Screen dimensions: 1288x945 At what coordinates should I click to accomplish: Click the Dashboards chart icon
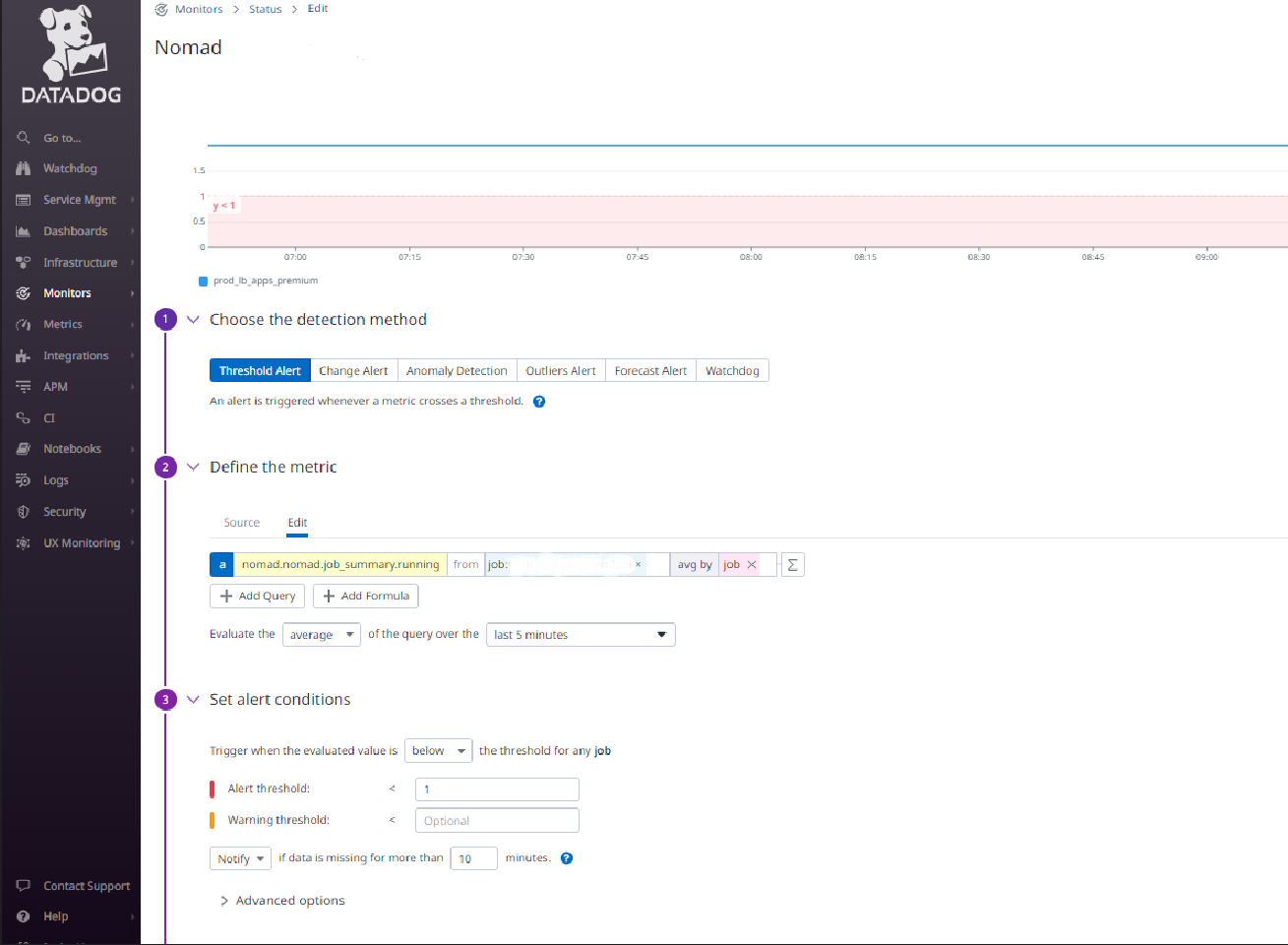click(x=23, y=231)
